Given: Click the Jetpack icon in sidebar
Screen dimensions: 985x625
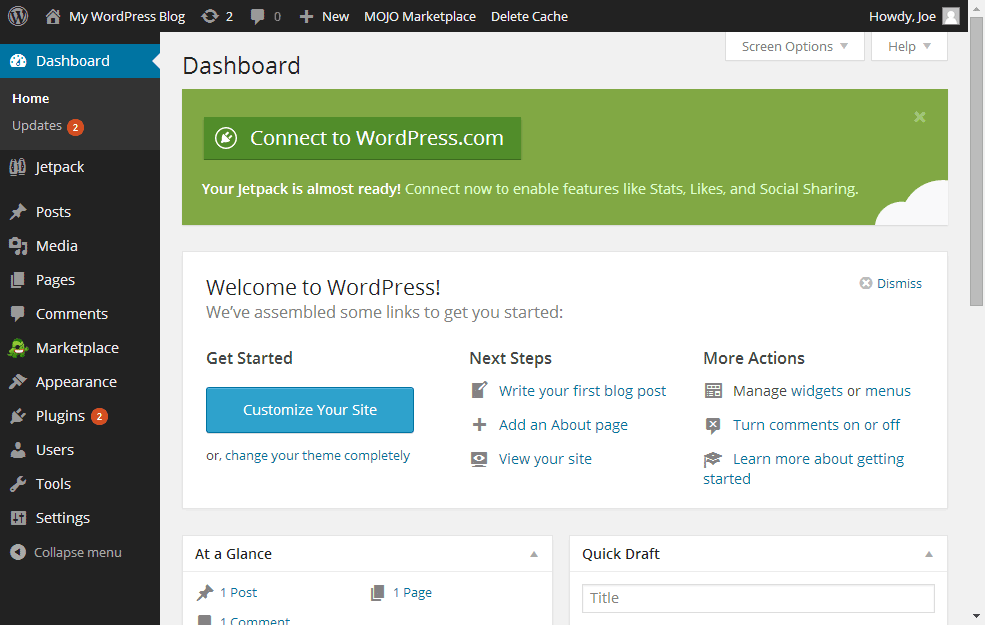Looking at the screenshot, I should coord(18,167).
